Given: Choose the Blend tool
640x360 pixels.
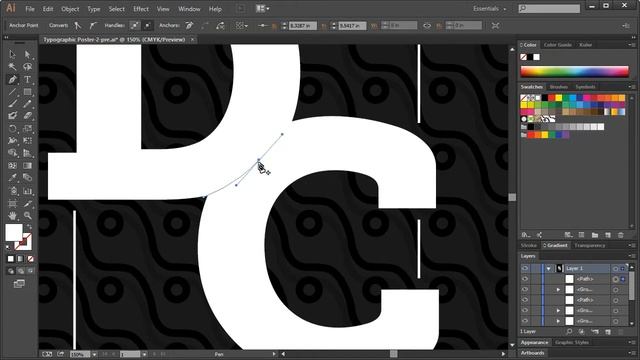Looking at the screenshot, I should (x=27, y=178).
